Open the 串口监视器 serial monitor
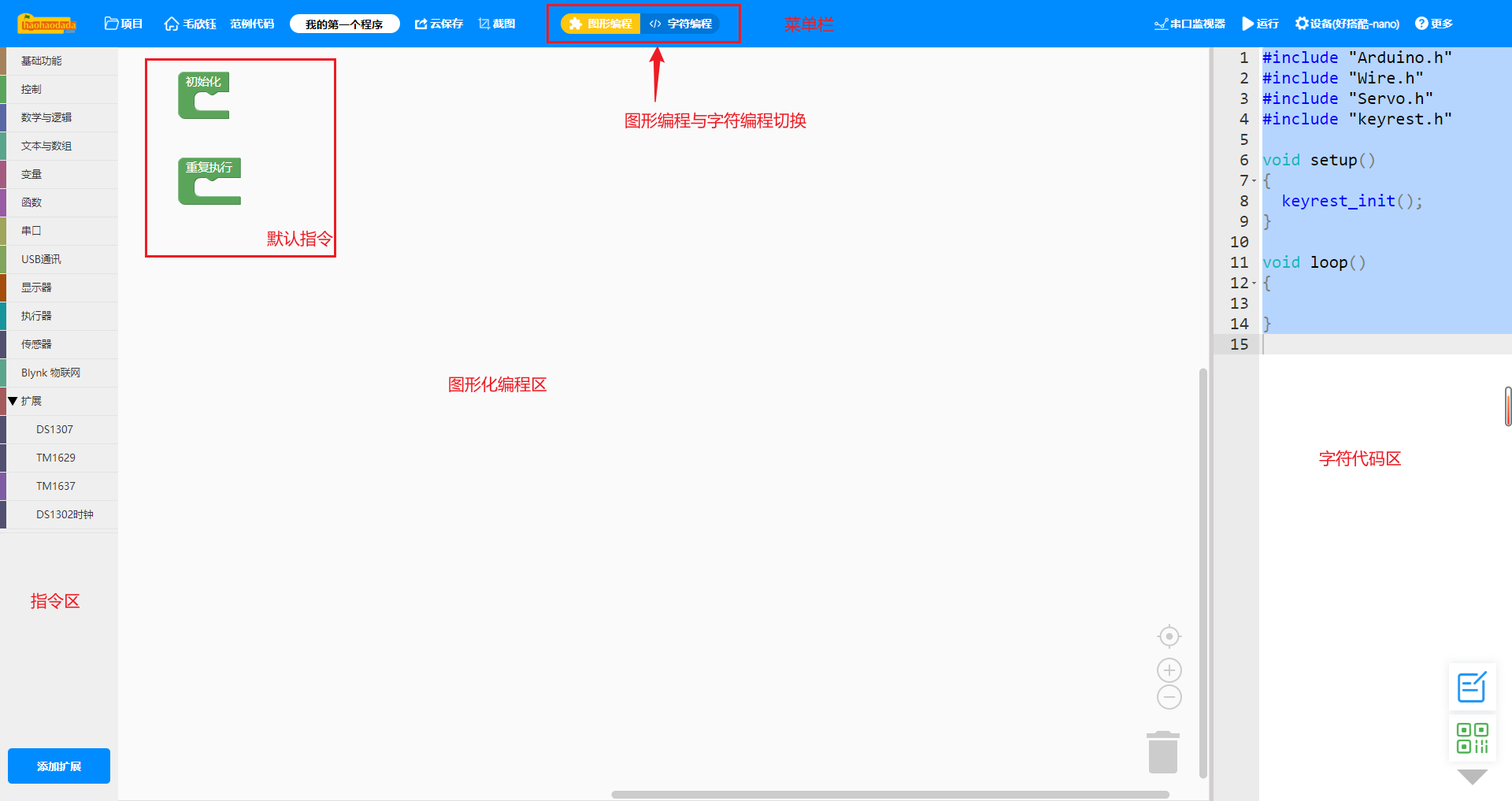 (x=1190, y=24)
